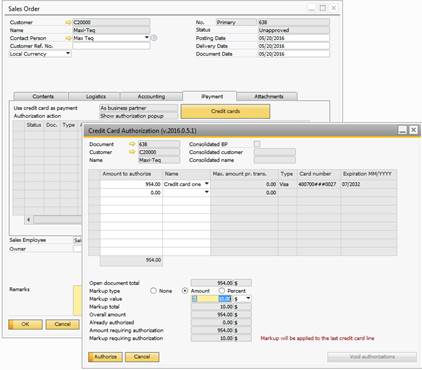Switch to the Contents tab
422x370 pixels.
[43, 96]
